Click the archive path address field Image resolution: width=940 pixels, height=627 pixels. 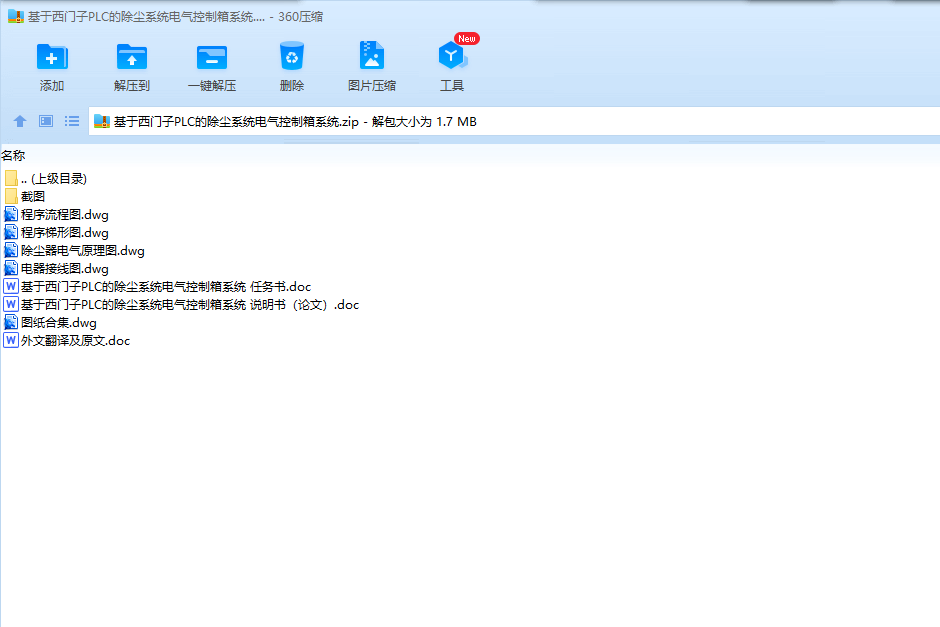[x=514, y=122]
